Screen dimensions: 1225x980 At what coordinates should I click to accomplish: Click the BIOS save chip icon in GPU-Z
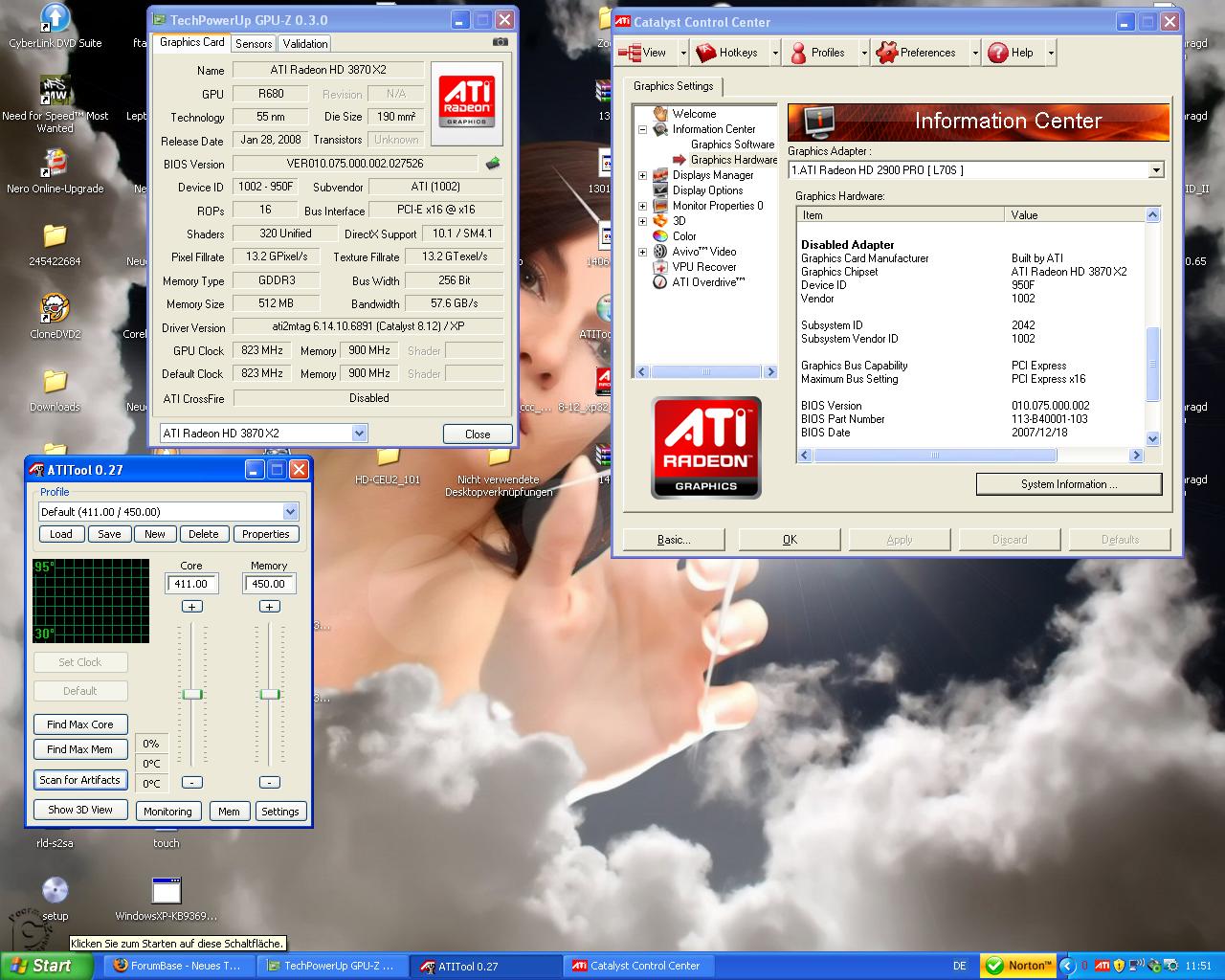click(493, 164)
